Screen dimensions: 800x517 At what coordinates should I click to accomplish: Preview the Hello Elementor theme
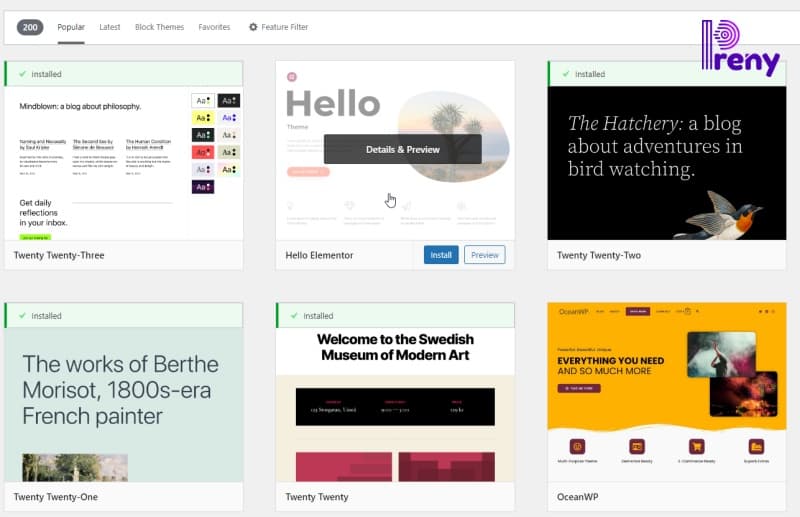coord(485,255)
